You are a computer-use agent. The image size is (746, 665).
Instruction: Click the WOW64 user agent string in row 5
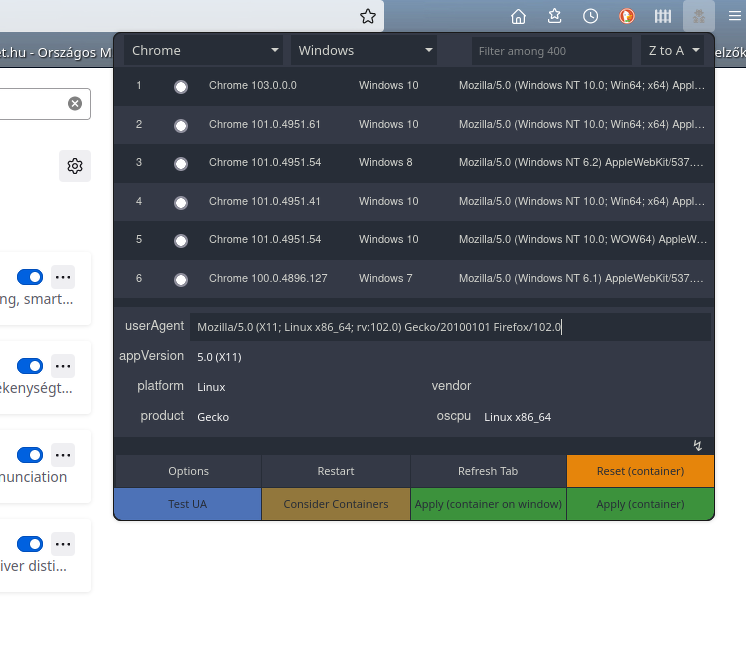583,239
